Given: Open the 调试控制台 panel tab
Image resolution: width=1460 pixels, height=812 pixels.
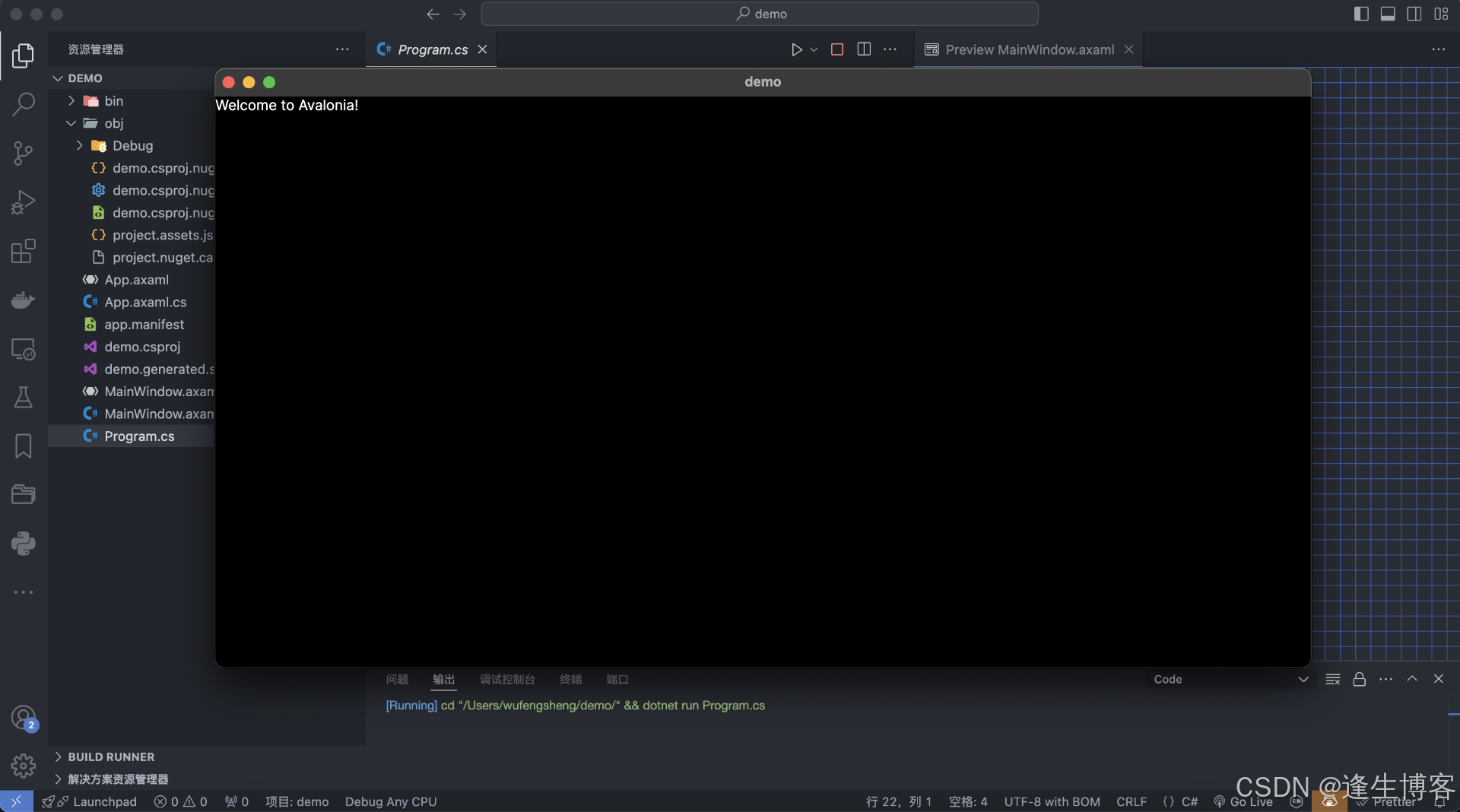Looking at the screenshot, I should click(507, 680).
